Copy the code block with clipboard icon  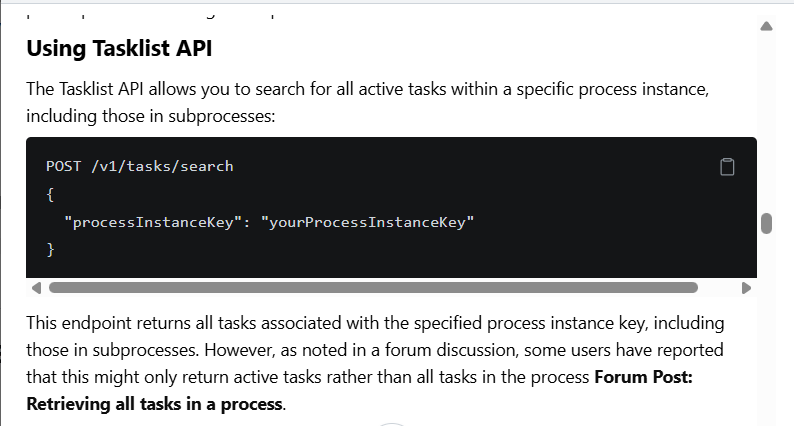coord(727,167)
